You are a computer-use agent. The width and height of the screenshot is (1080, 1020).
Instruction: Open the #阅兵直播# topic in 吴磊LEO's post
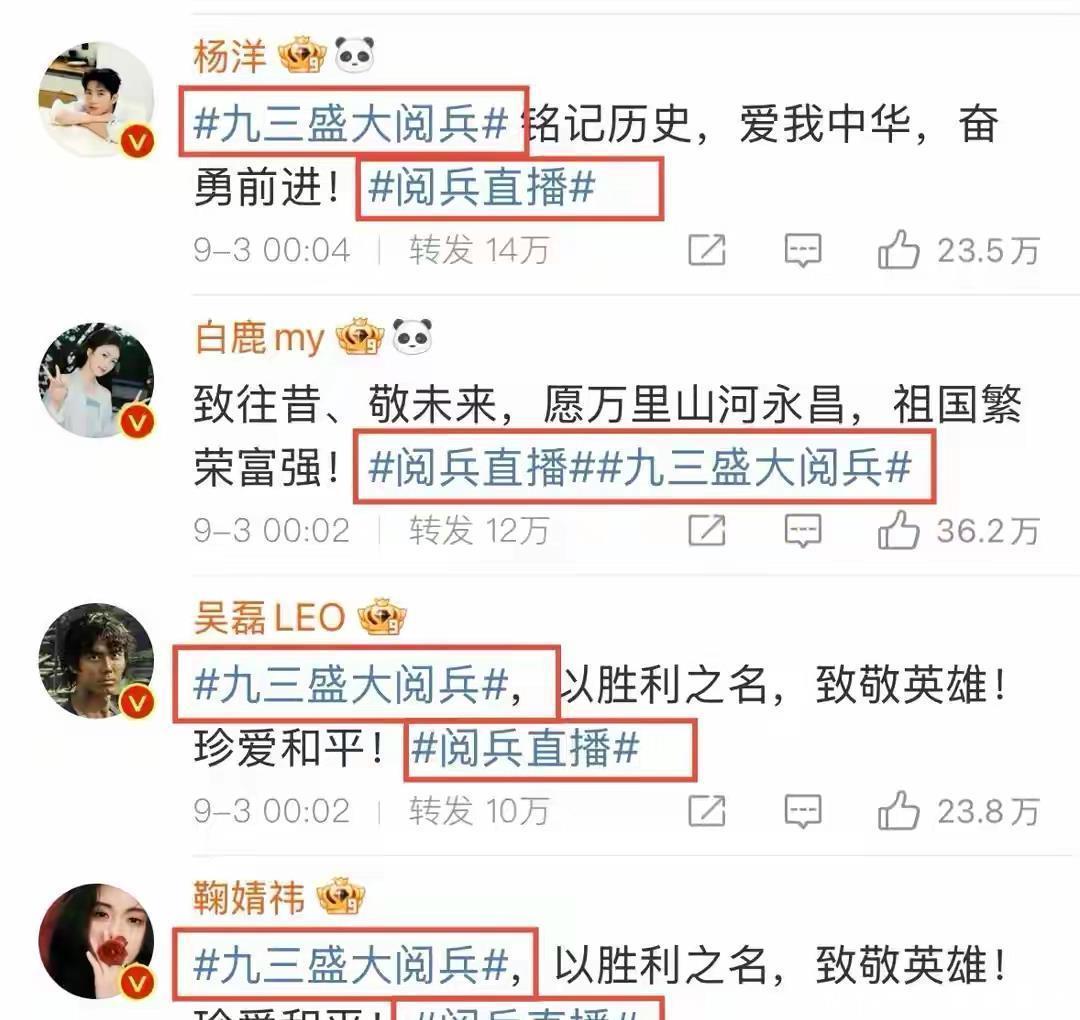pyautogui.click(x=525, y=749)
